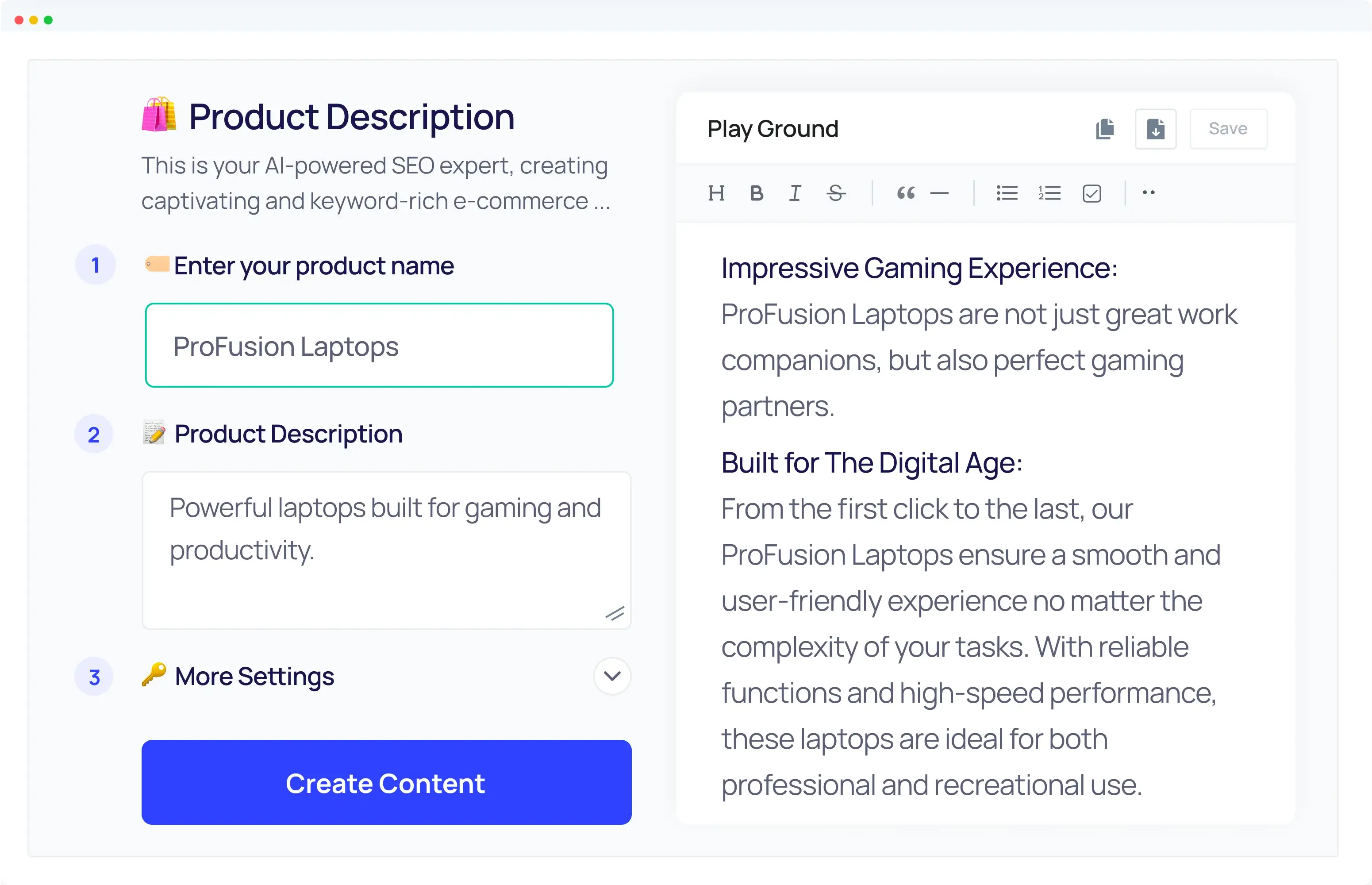Collapse step 3 settings chevron
The width and height of the screenshot is (1372, 885).
click(611, 677)
